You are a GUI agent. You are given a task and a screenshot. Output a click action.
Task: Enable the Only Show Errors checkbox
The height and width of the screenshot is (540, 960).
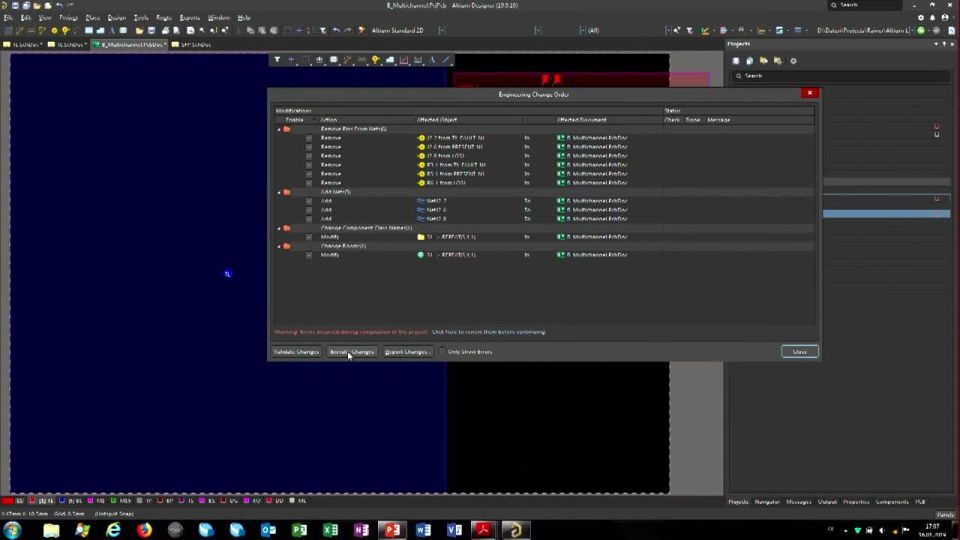[443, 352]
